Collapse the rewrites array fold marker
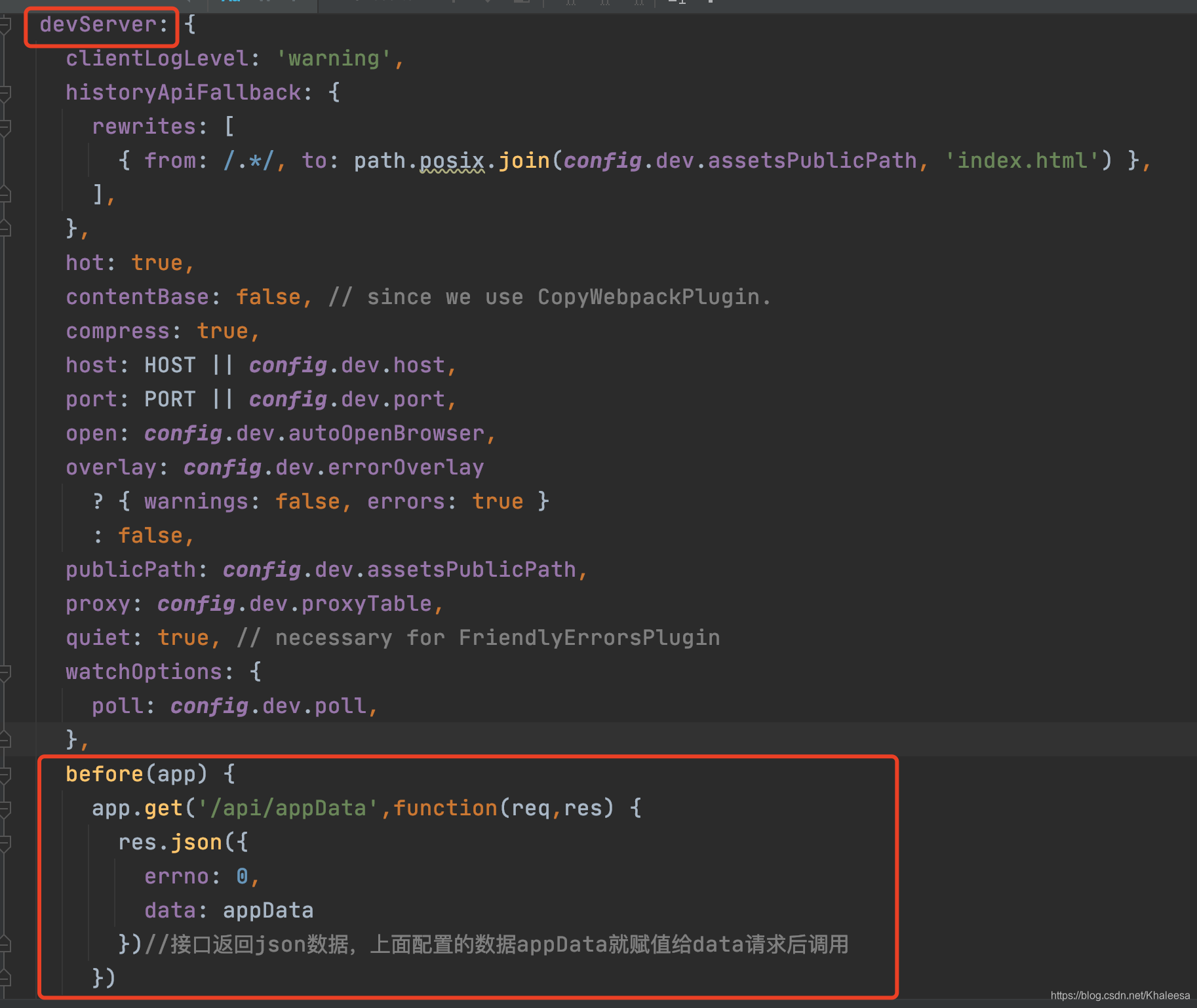Screen dimensions: 1197x1008 5,128
